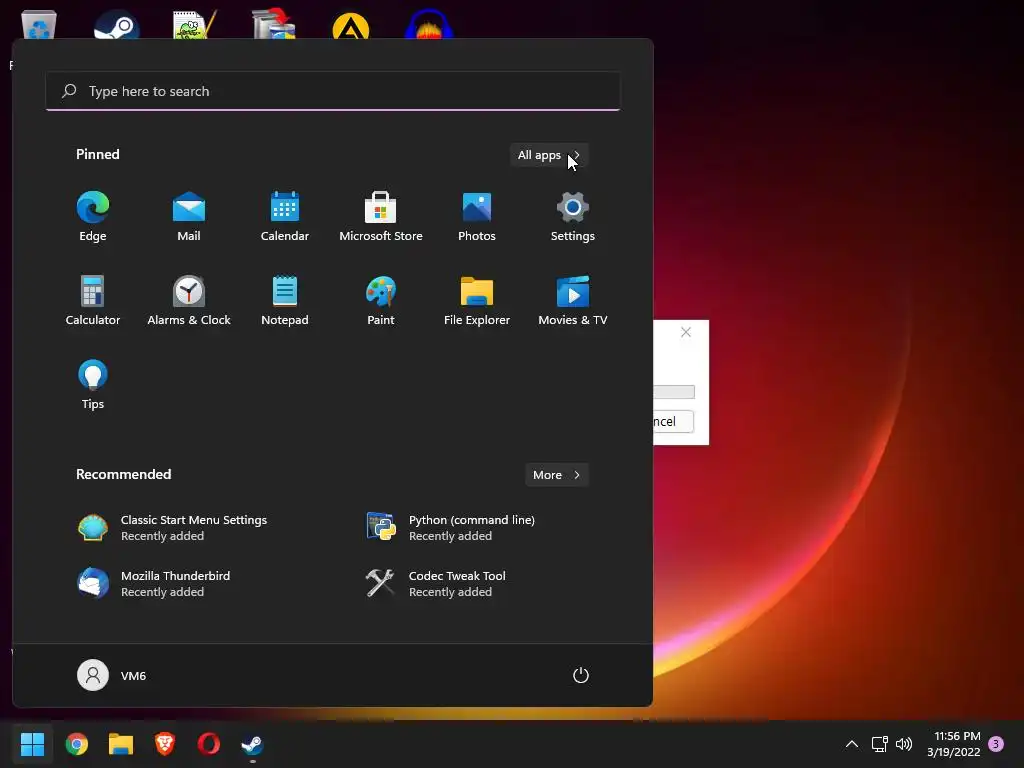Show More recommended items
This screenshot has width=1024, height=768.
point(556,475)
